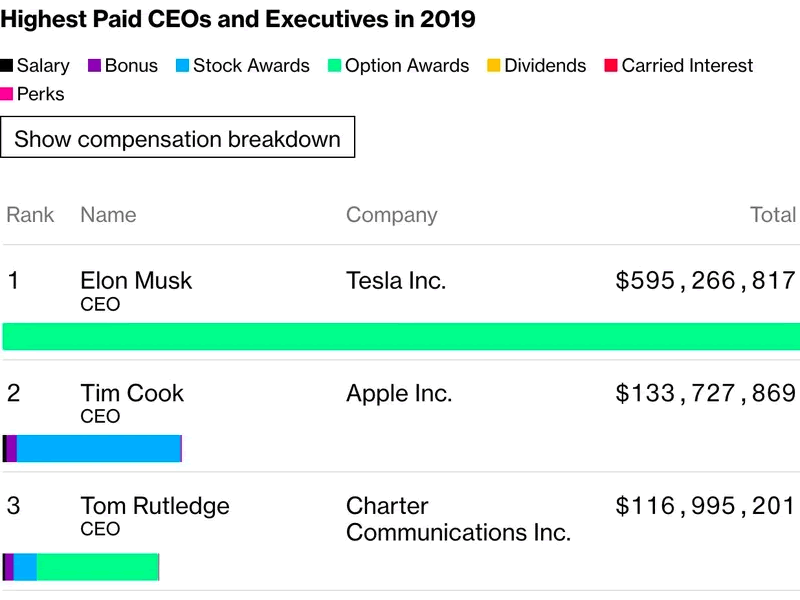Click Elon Musk's green option awards bar
The height and width of the screenshot is (600, 800).
(x=400, y=336)
